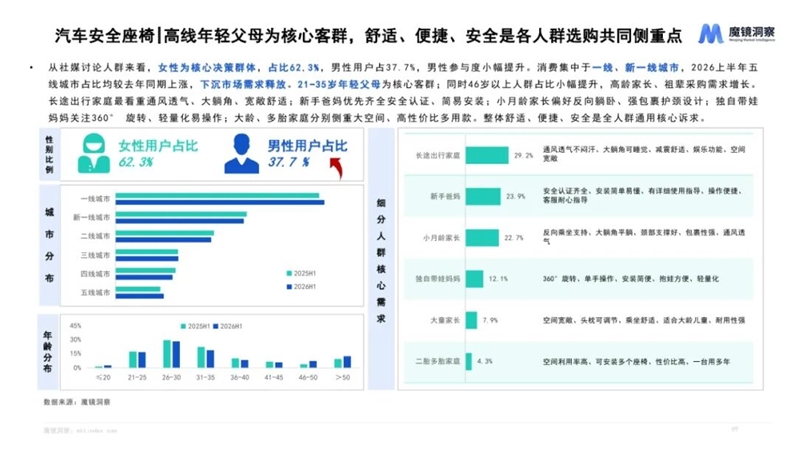The image size is (799, 450).
Task: Click the 37.7% male percentage value
Action: 288,162
